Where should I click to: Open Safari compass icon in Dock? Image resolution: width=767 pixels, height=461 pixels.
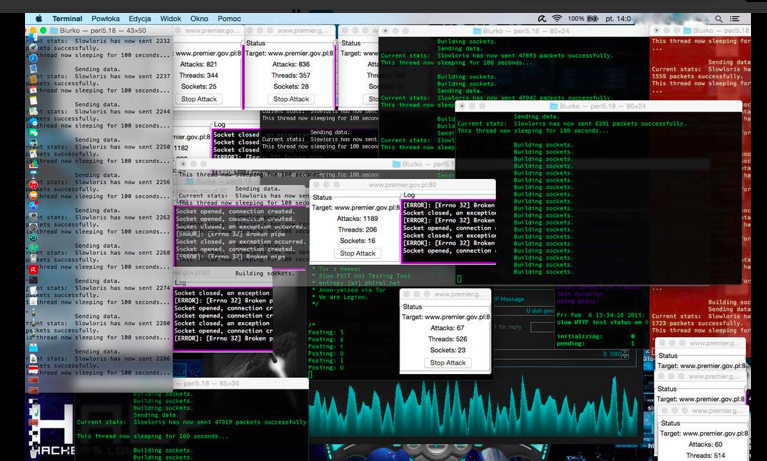pyautogui.click(x=33, y=58)
